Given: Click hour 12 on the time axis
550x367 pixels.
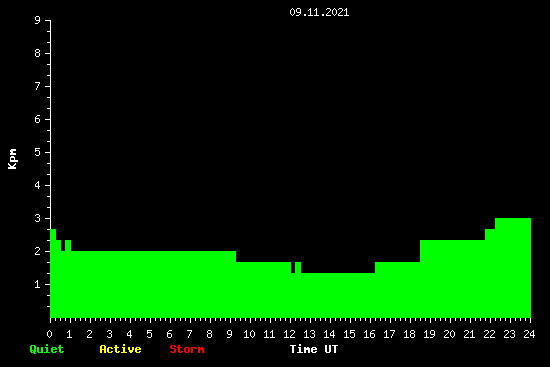Looking at the screenshot, I should (289, 334).
